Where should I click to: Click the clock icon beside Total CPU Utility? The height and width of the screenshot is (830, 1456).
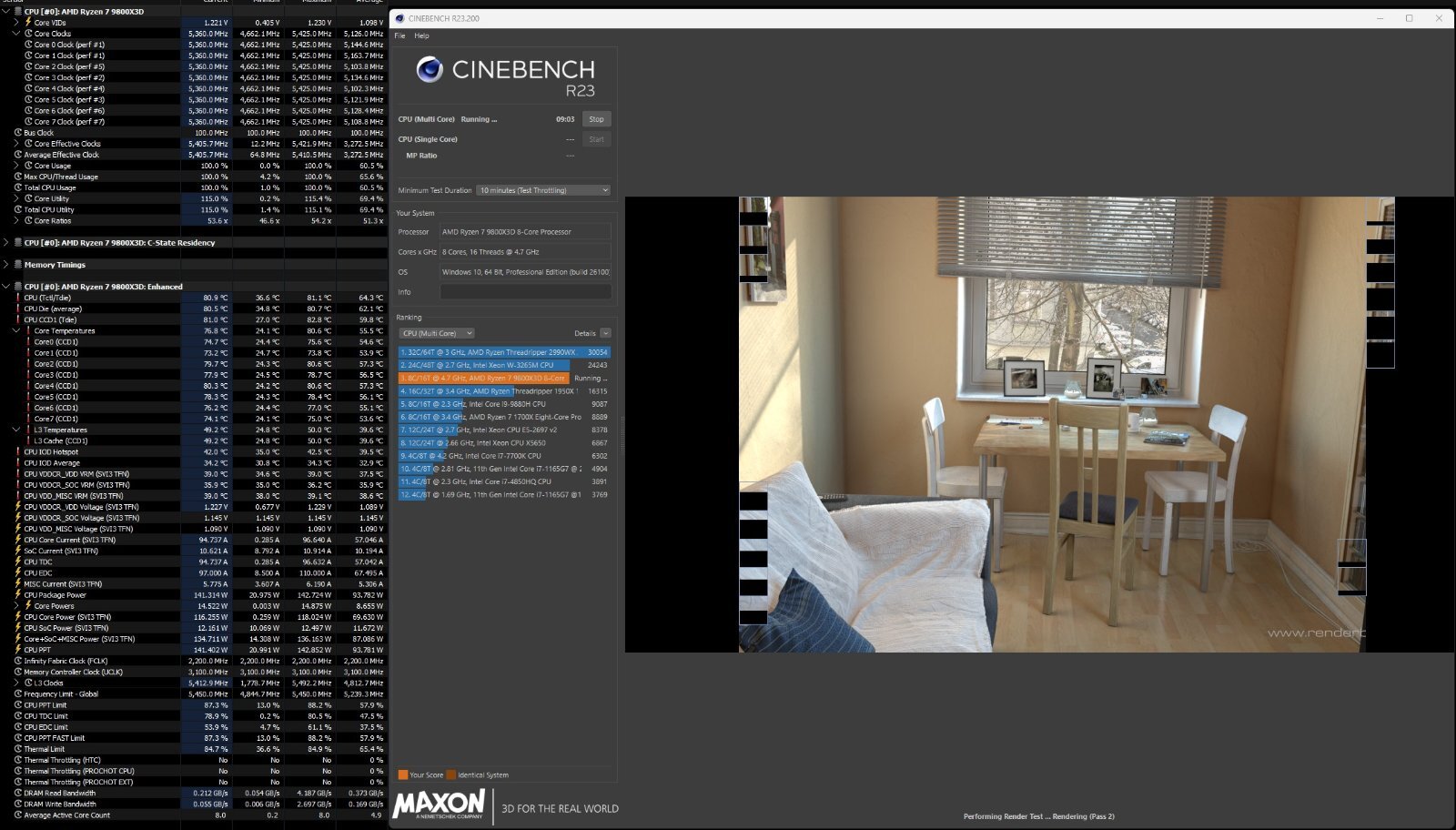[18, 209]
